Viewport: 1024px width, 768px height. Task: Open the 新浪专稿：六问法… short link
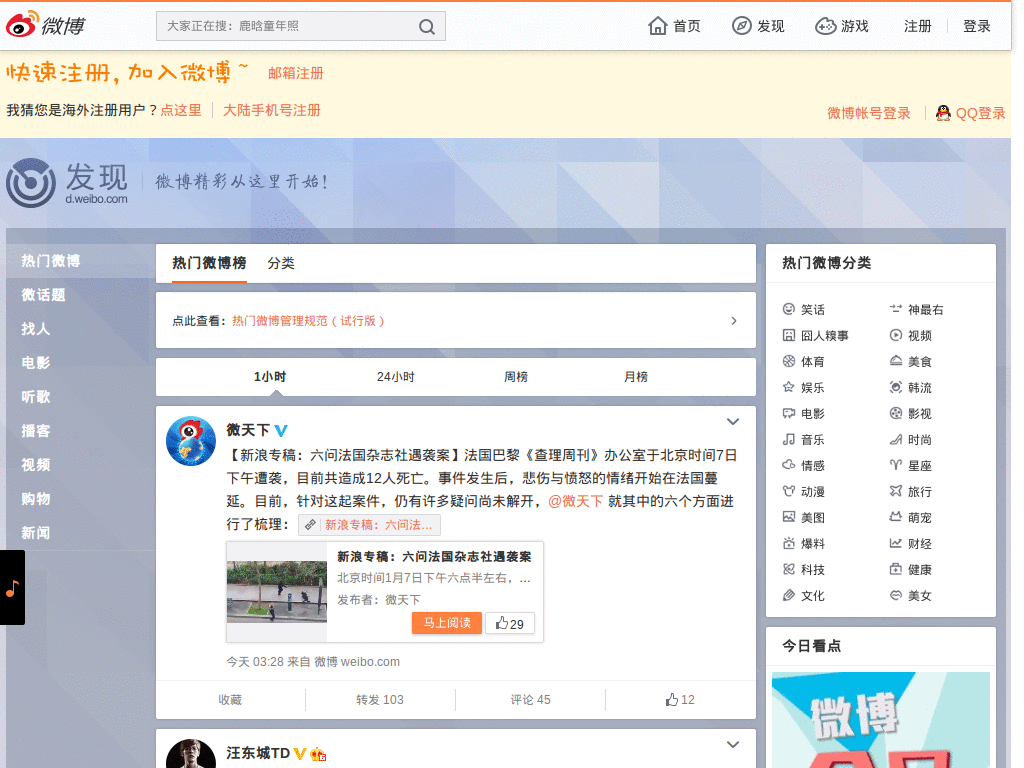click(x=370, y=524)
